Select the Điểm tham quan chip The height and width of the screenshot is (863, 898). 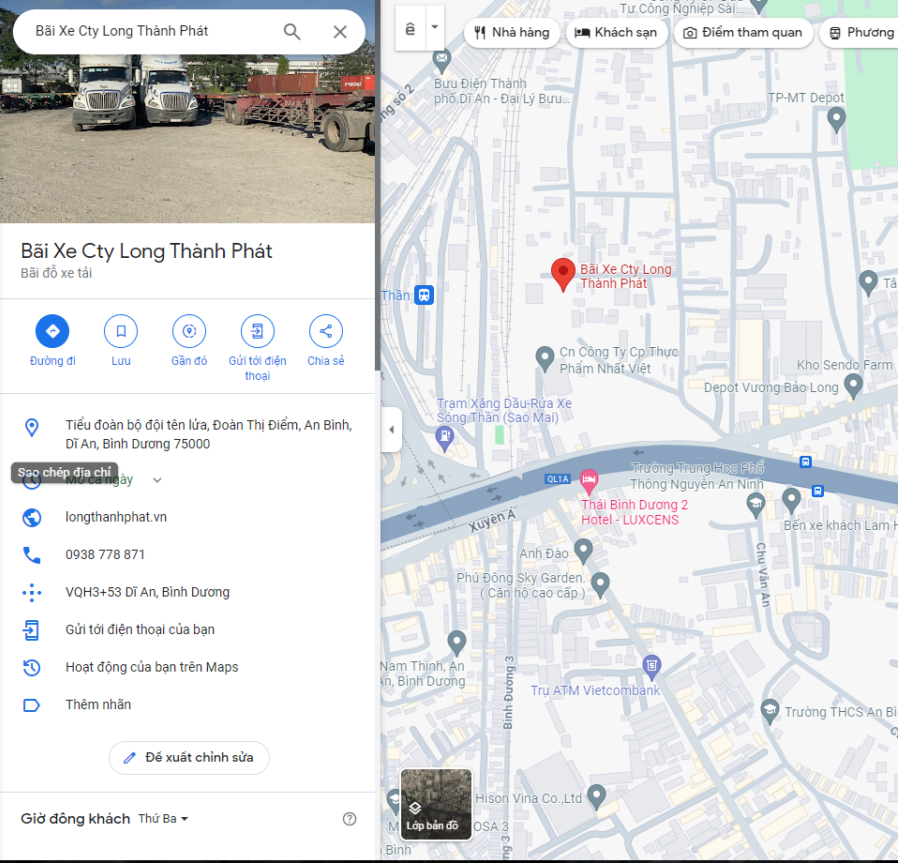pyautogui.click(x=742, y=32)
